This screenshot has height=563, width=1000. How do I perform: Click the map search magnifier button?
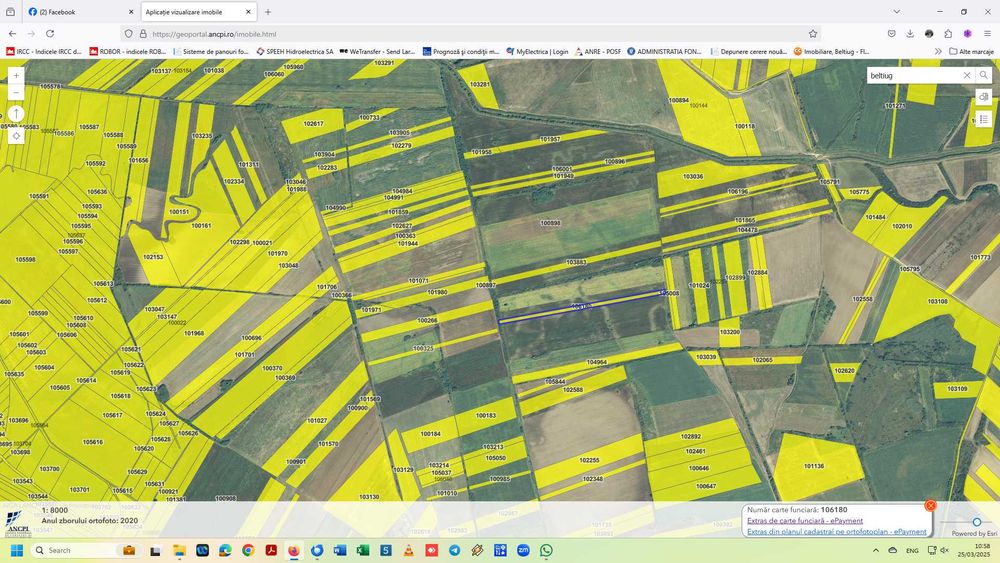click(984, 75)
